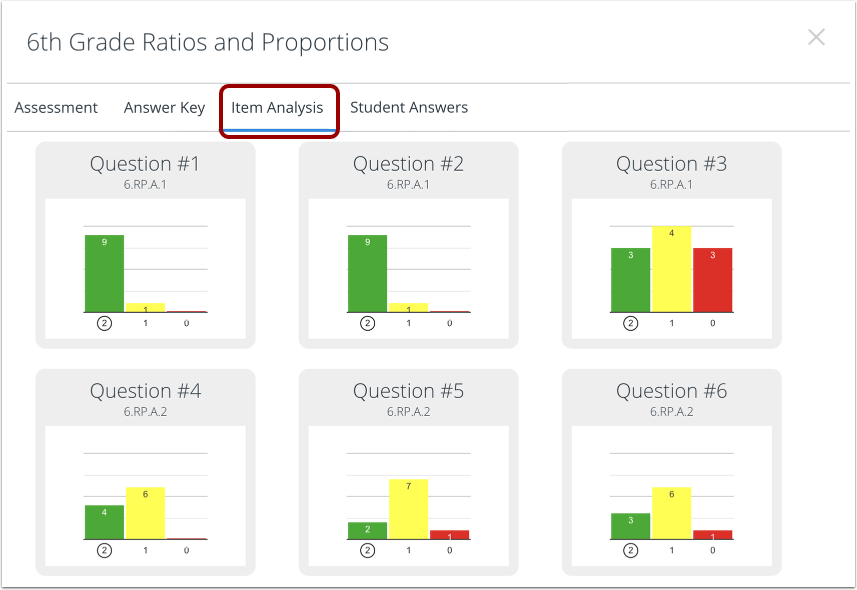Click the small red bar in Question #6
The height and width of the screenshot is (590, 857).
pos(711,535)
